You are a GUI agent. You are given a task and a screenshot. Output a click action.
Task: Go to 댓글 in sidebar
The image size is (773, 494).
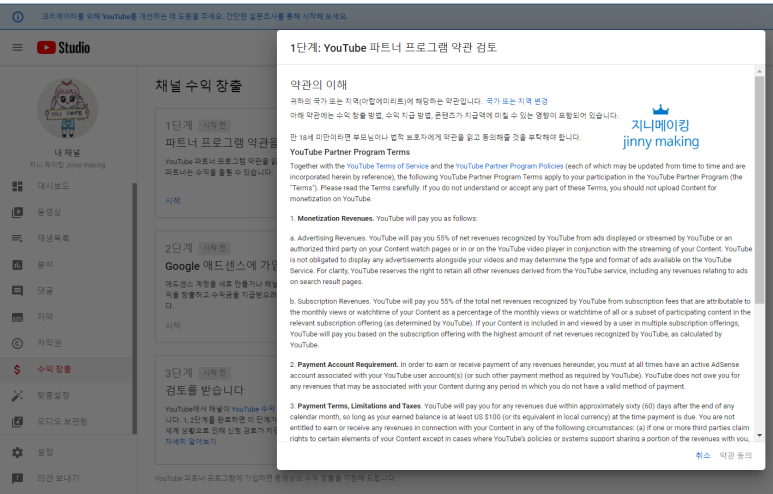[x=45, y=290]
